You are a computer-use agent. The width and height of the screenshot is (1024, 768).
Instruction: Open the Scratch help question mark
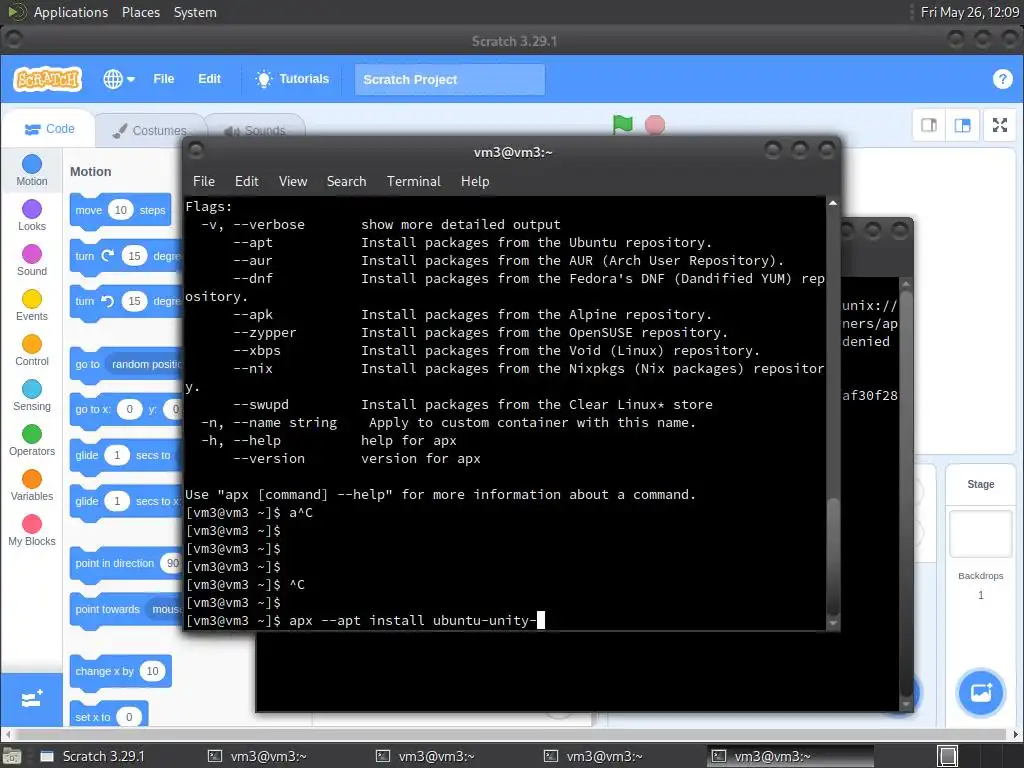tap(1002, 79)
